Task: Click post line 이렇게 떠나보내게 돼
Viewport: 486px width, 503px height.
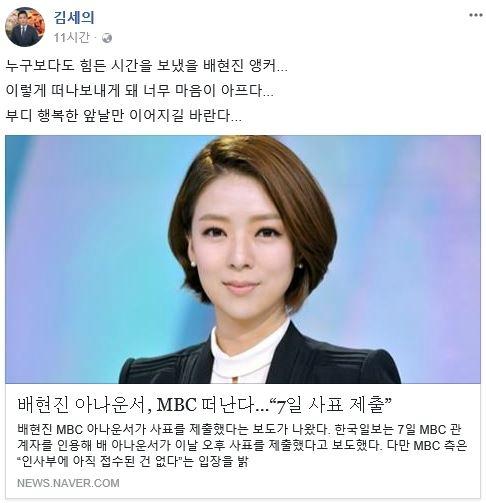Action: point(139,90)
